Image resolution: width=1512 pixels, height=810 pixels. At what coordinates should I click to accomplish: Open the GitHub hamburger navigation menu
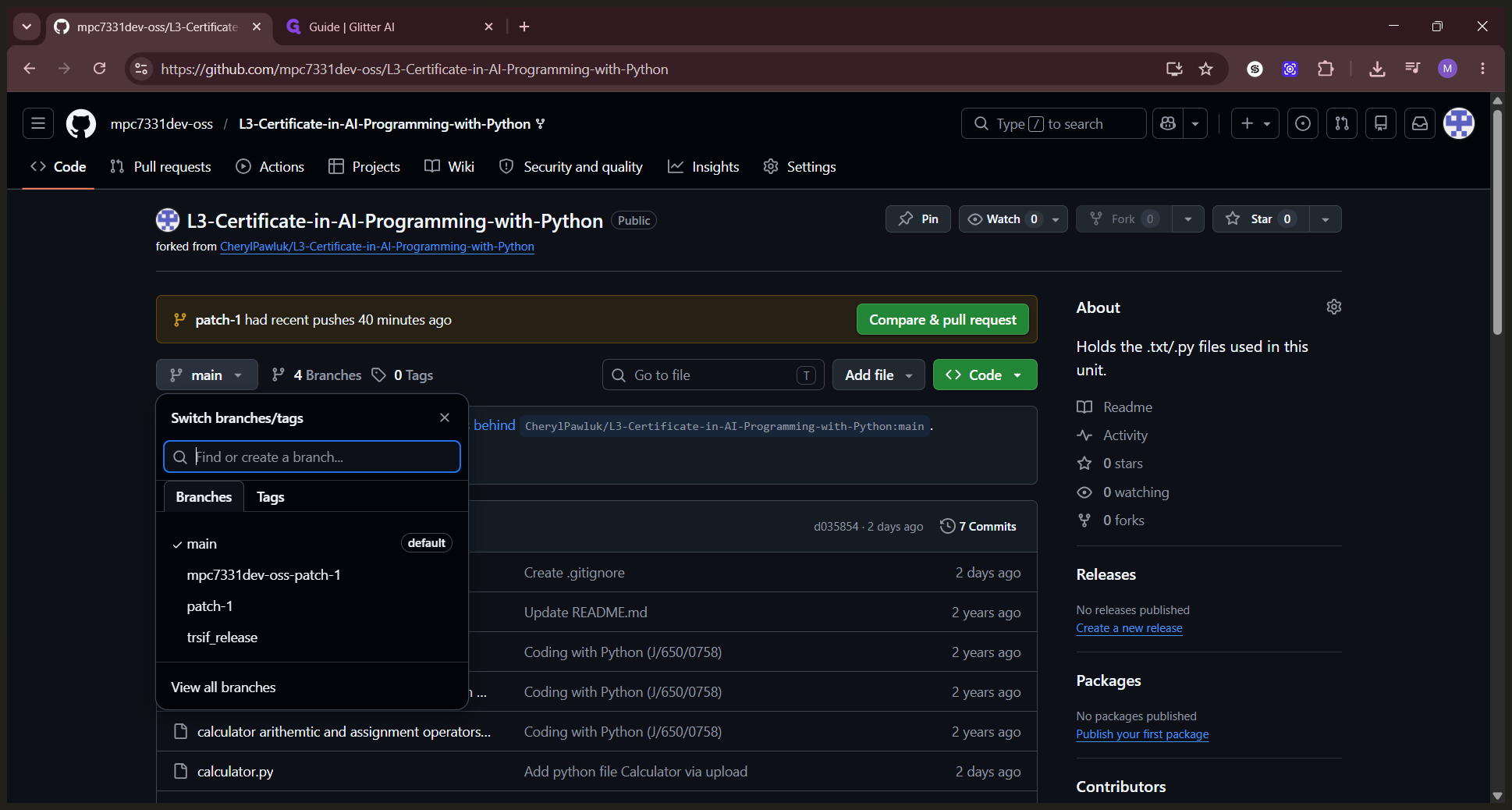click(x=37, y=123)
